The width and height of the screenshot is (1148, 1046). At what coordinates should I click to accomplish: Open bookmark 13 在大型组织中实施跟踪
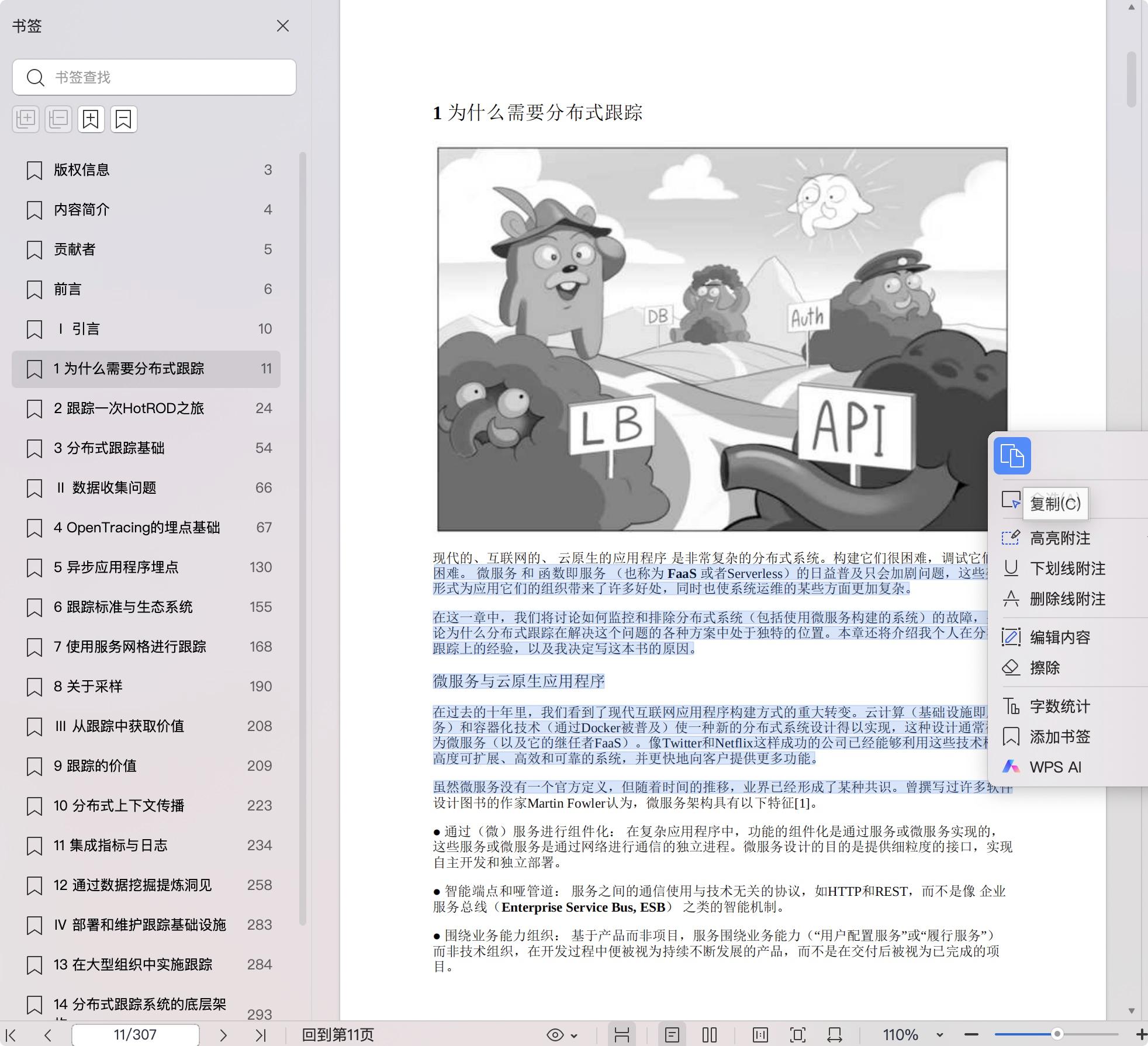pyautogui.click(x=146, y=965)
